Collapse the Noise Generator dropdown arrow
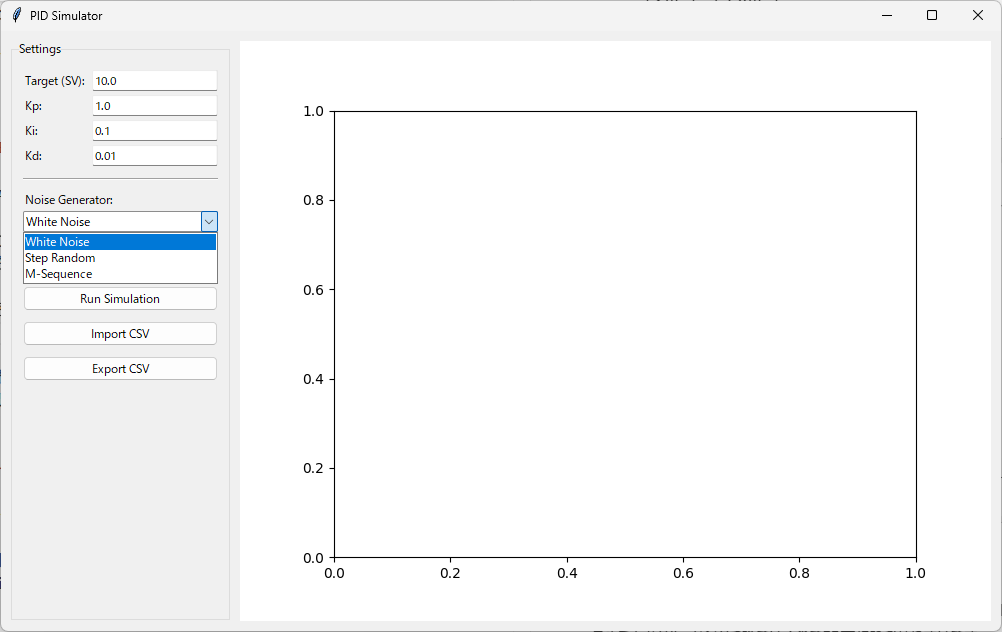This screenshot has height=632, width=1002. coord(209,222)
